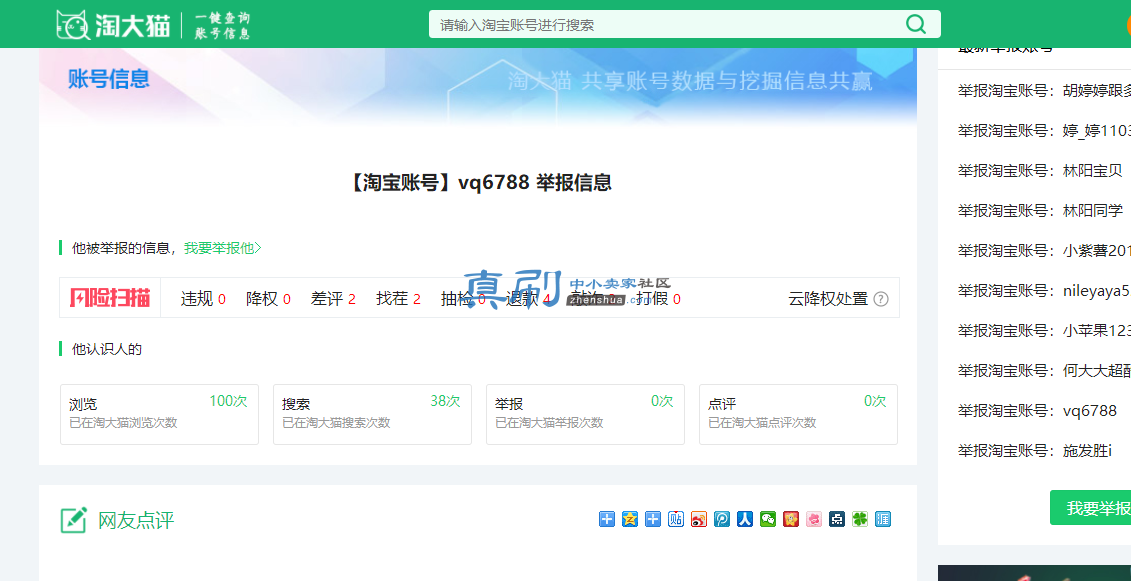This screenshot has width=1131, height=581.
Task: Open reported account 林阳同学 entry
Action: (x=1040, y=211)
